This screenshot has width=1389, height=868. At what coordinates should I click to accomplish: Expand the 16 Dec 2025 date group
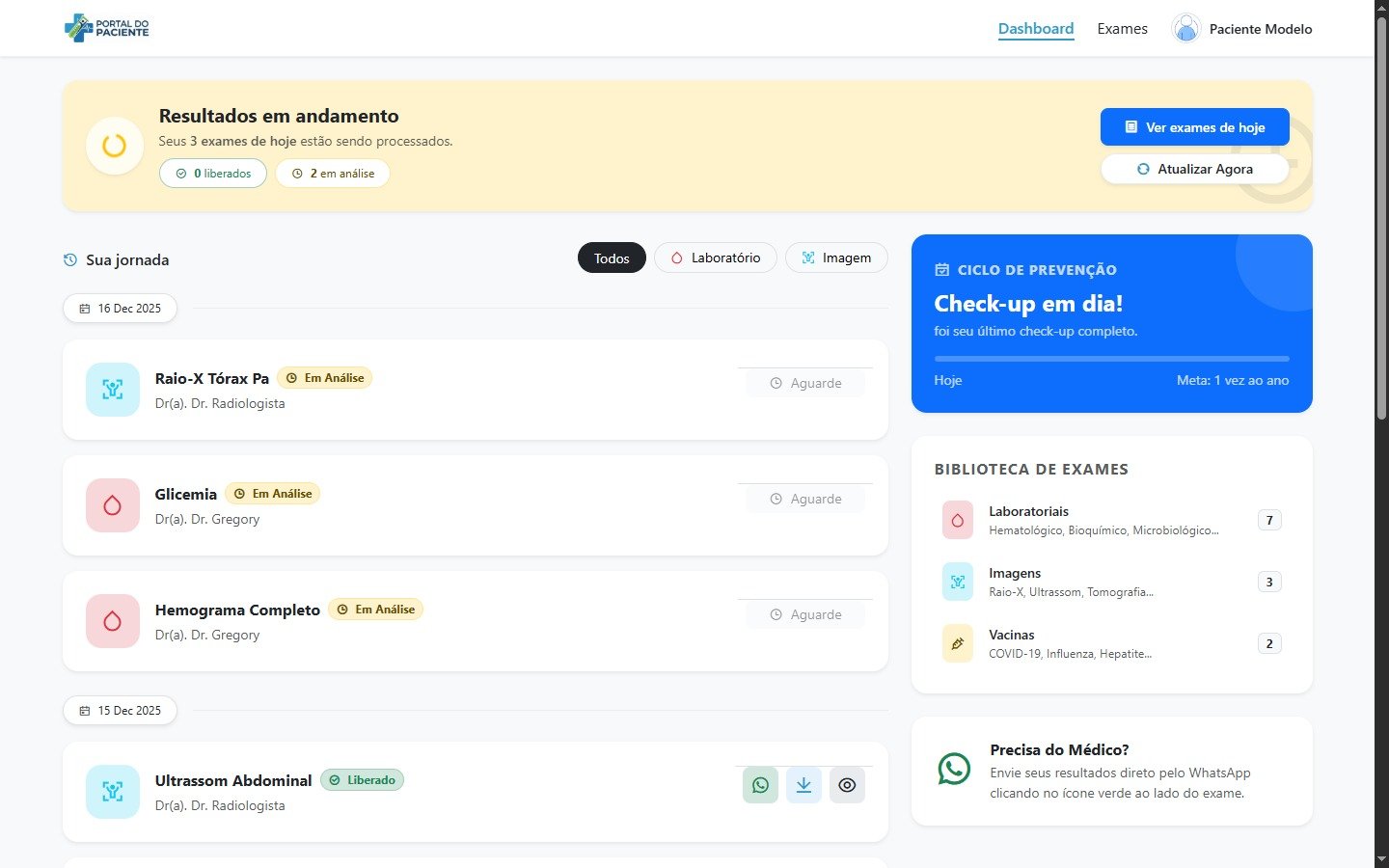coord(120,308)
